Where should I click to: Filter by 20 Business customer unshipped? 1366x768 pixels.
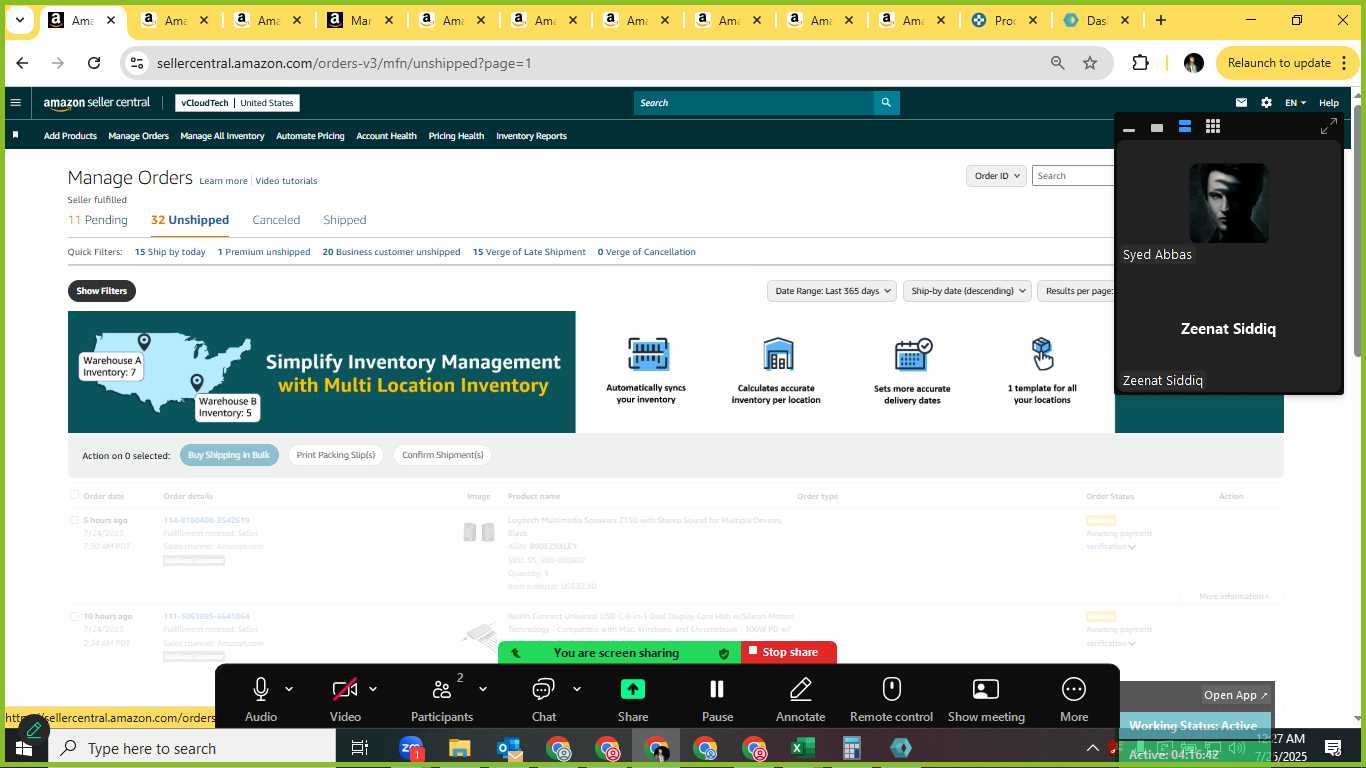pyautogui.click(x=391, y=252)
